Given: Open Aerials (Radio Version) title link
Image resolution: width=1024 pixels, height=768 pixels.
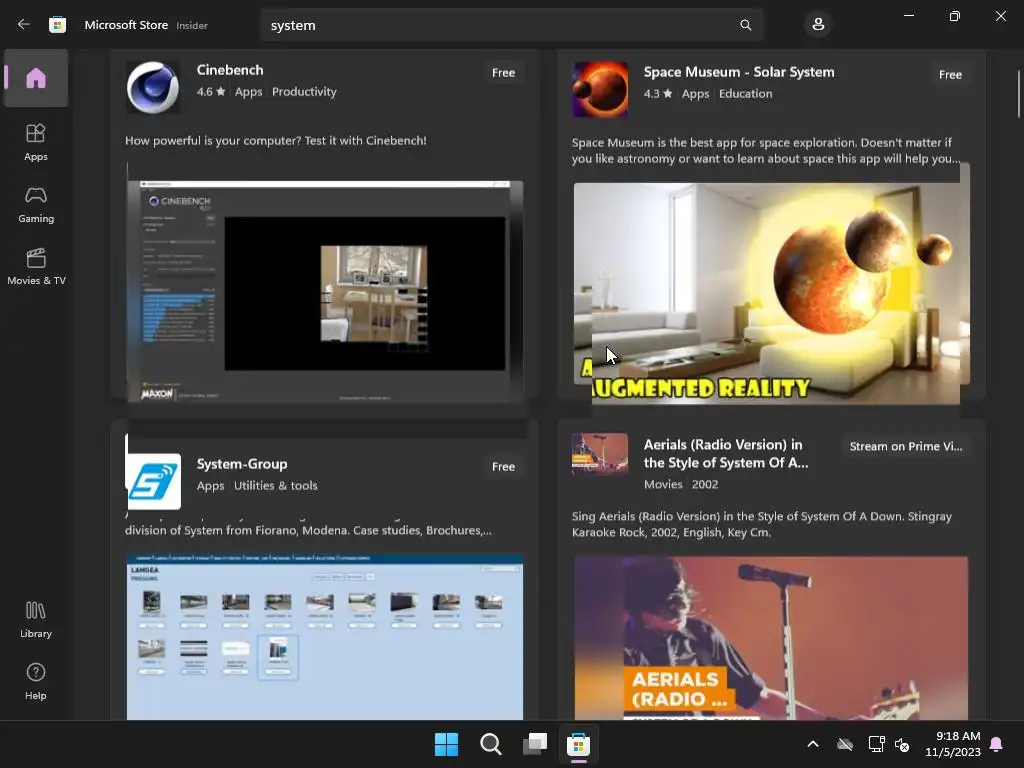Looking at the screenshot, I should click(726, 453).
